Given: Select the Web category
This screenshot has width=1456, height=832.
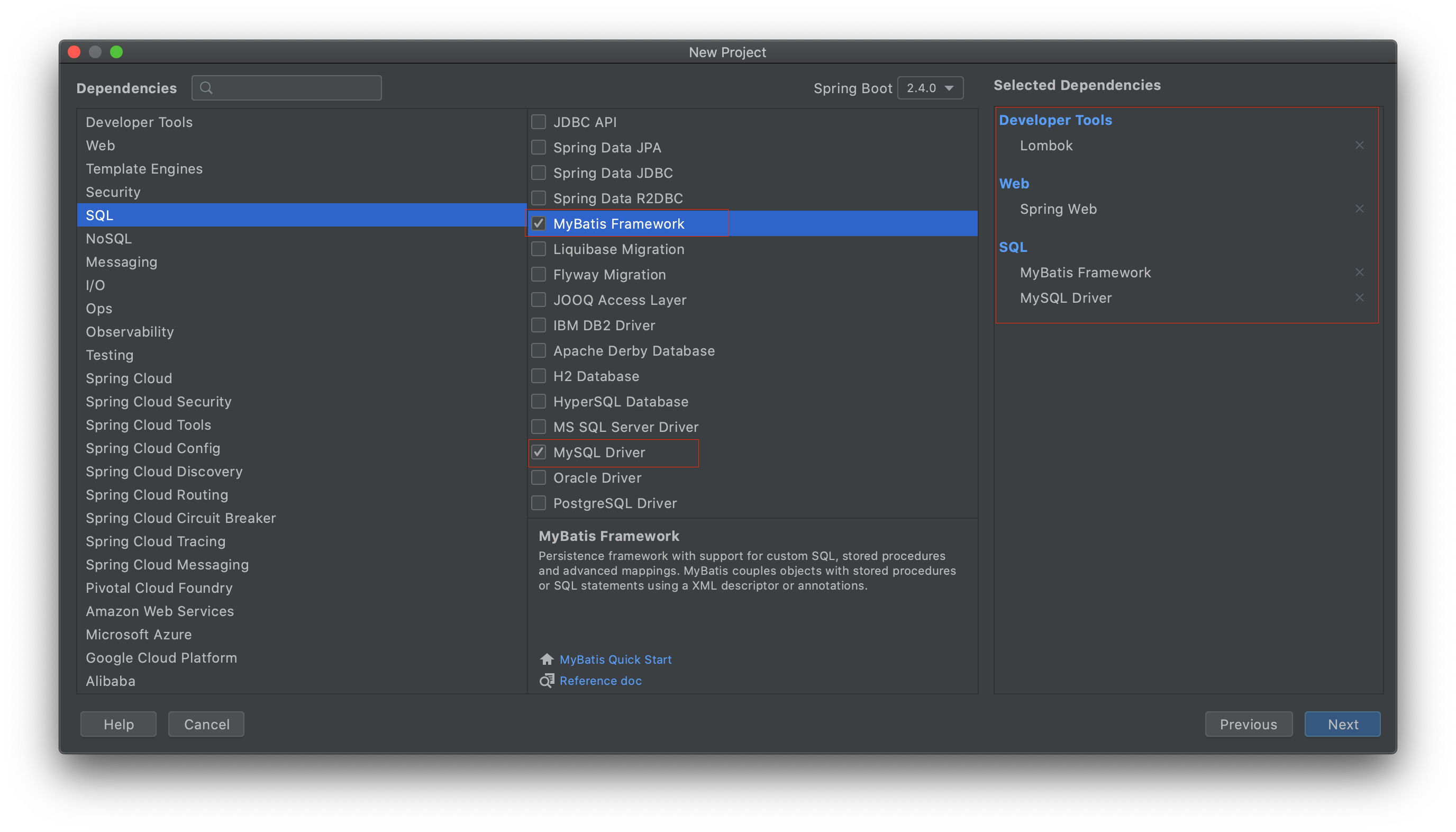Looking at the screenshot, I should point(302,146).
